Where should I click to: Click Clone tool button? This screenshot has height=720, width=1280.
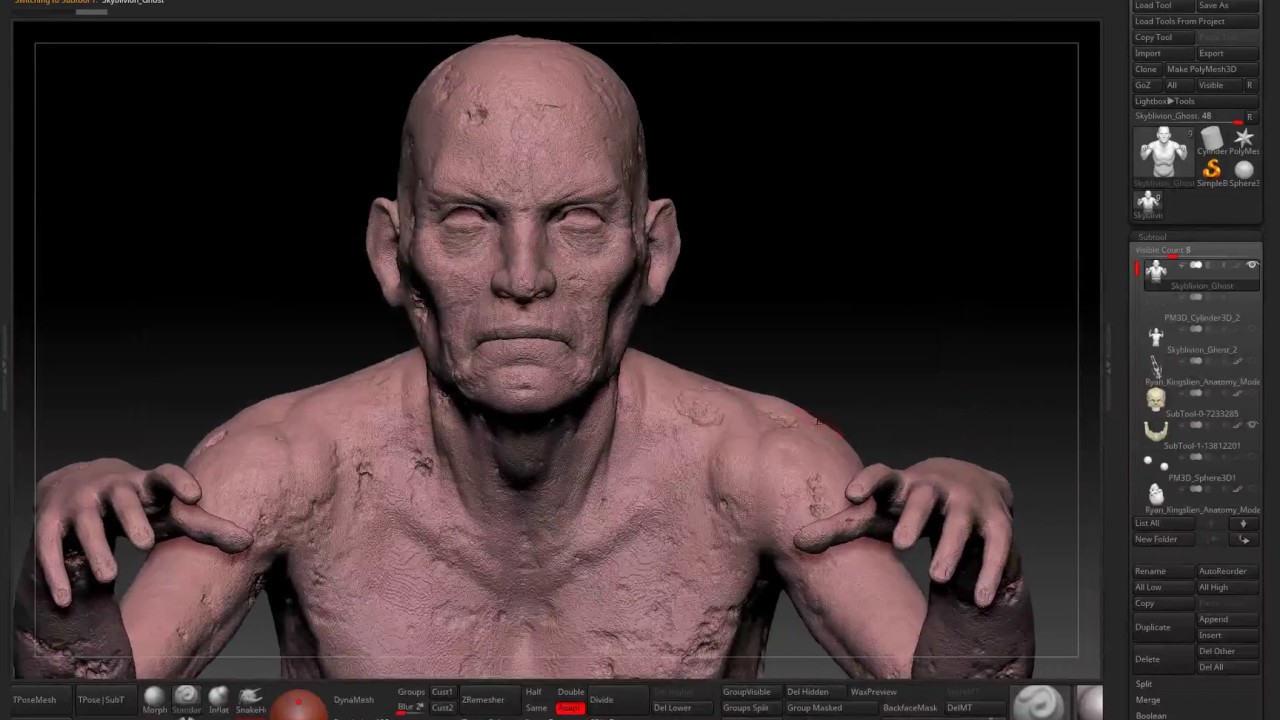[1146, 69]
